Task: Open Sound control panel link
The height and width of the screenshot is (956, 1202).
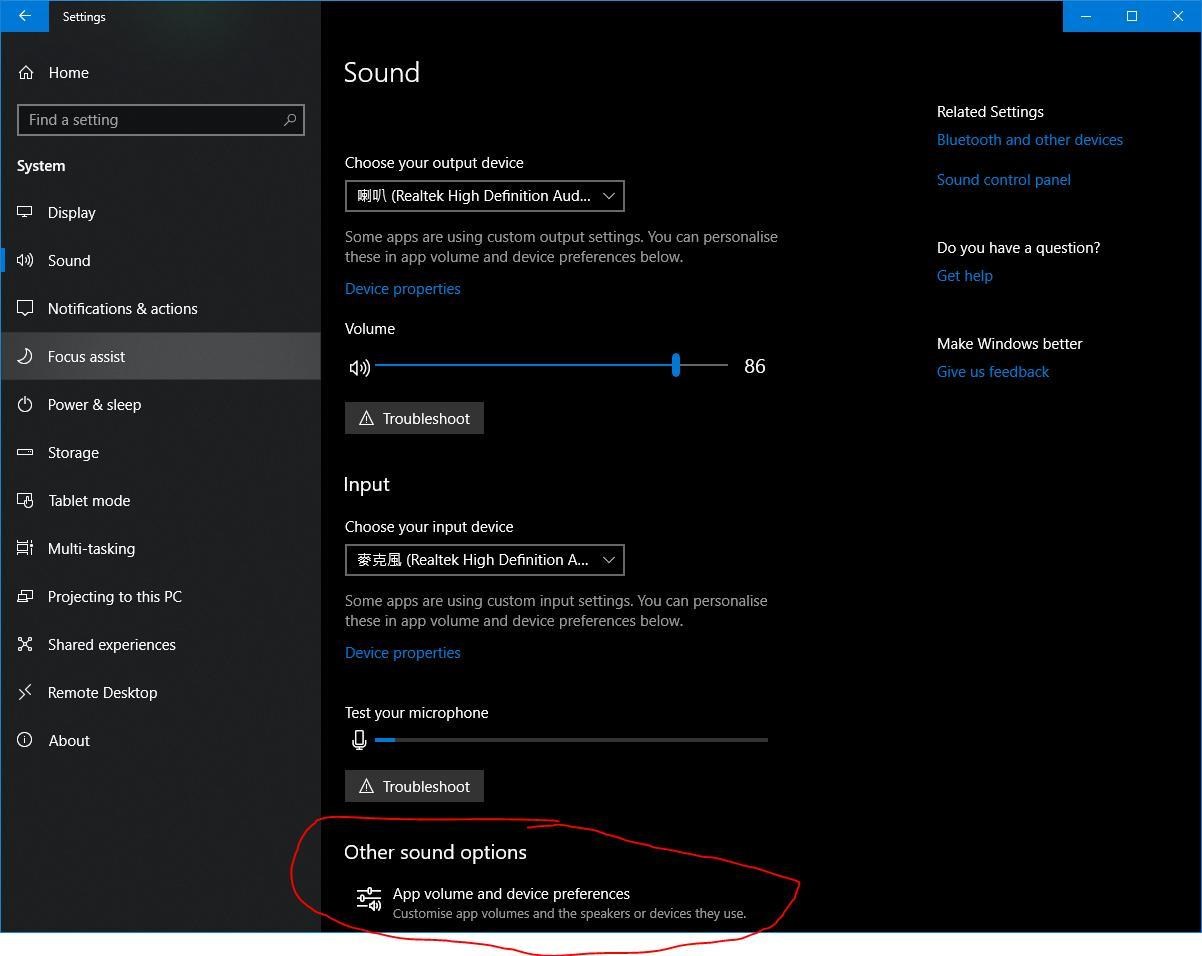Action: 1003,180
